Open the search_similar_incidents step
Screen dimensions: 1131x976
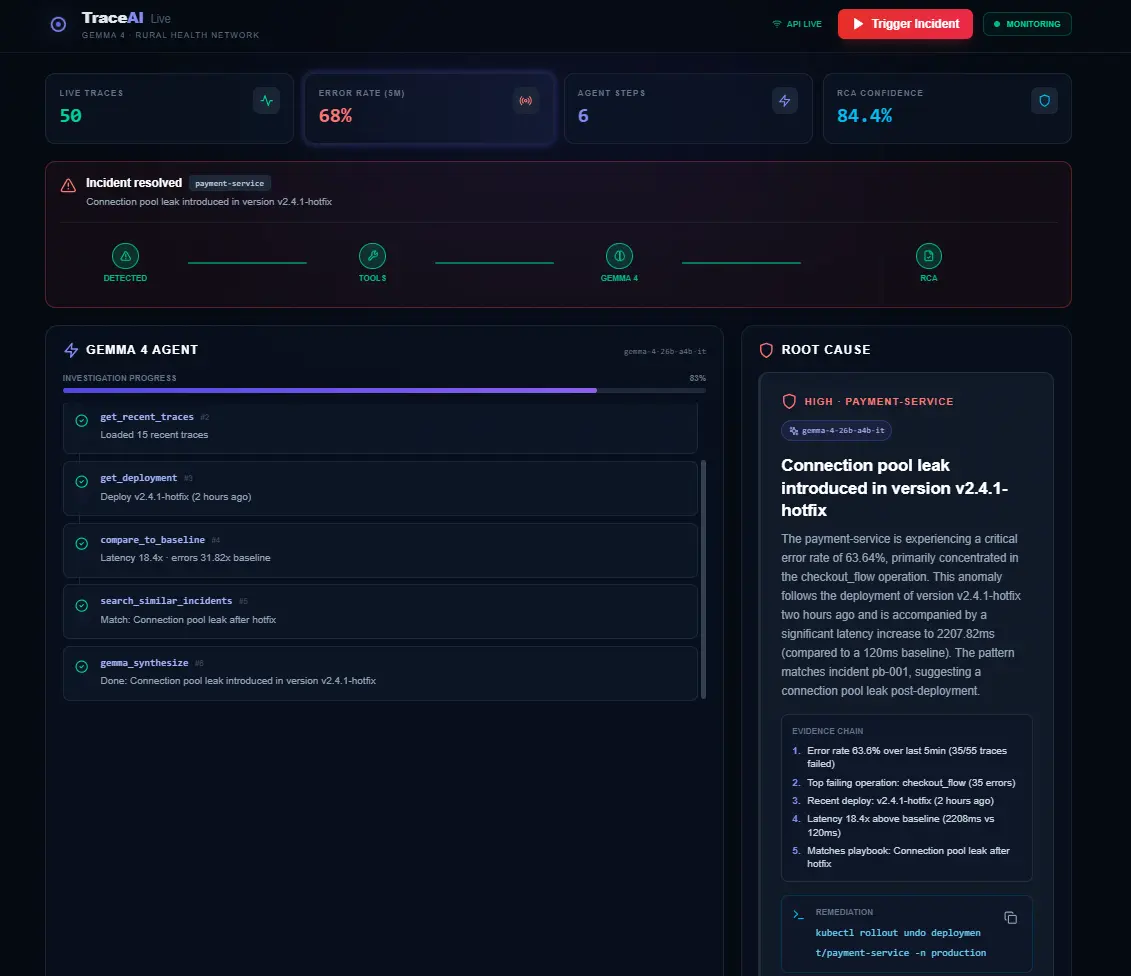tap(380, 611)
